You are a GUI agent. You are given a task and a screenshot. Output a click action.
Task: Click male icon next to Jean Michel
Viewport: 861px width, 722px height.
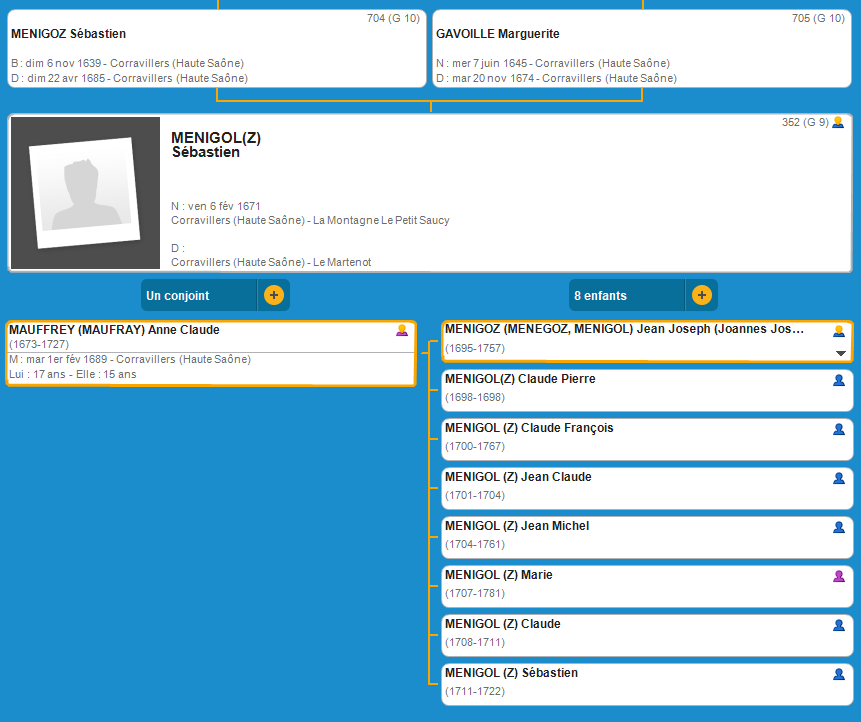[839, 528]
